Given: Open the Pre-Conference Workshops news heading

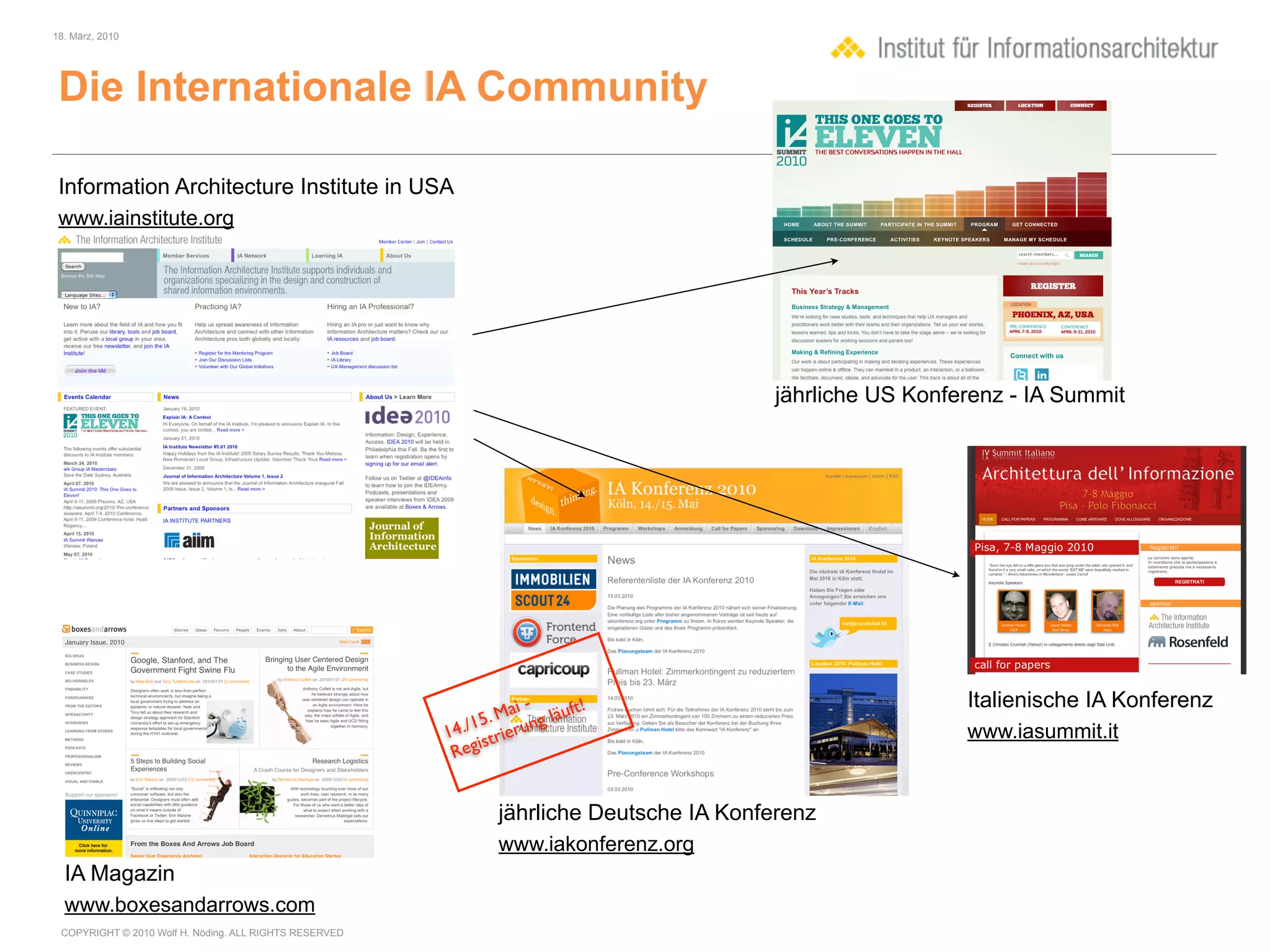Looking at the screenshot, I should click(660, 773).
